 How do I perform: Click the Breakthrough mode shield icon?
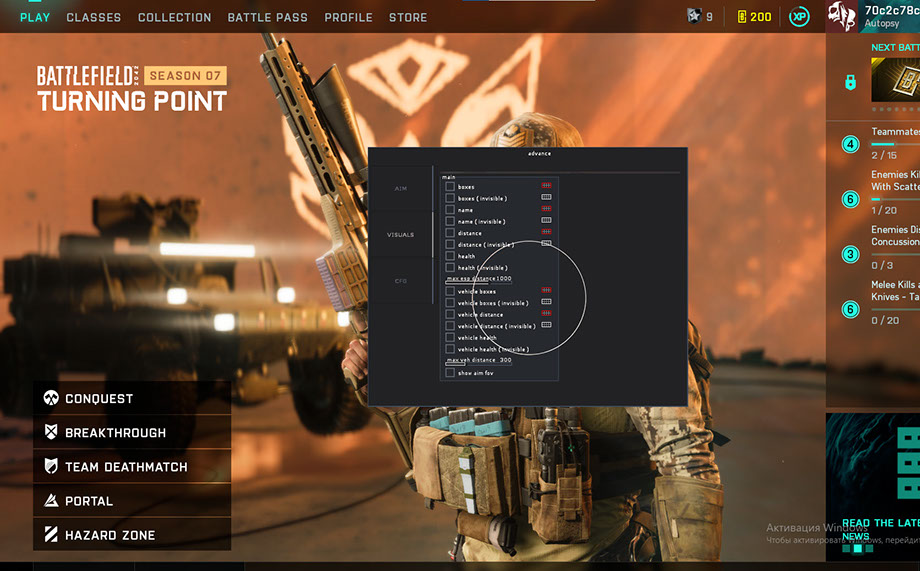click(x=50, y=433)
